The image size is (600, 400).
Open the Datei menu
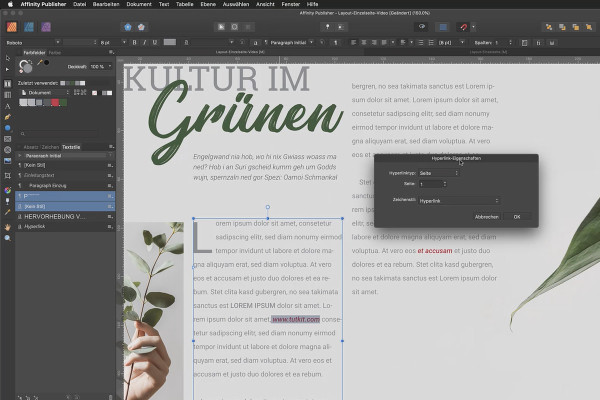point(80,4)
